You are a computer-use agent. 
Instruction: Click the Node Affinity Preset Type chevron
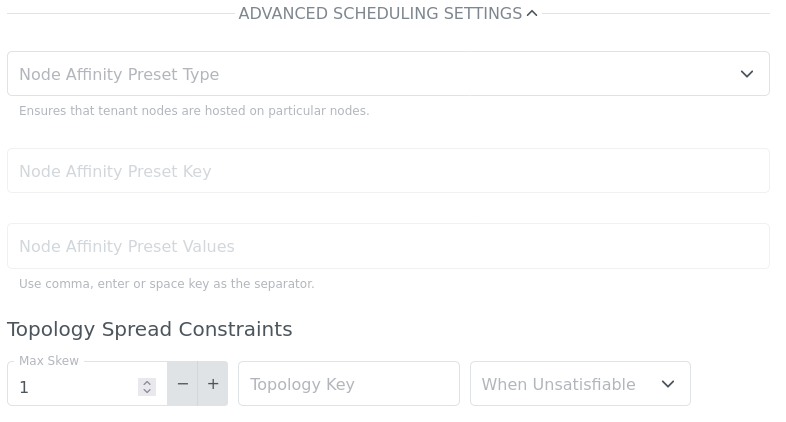click(x=746, y=74)
